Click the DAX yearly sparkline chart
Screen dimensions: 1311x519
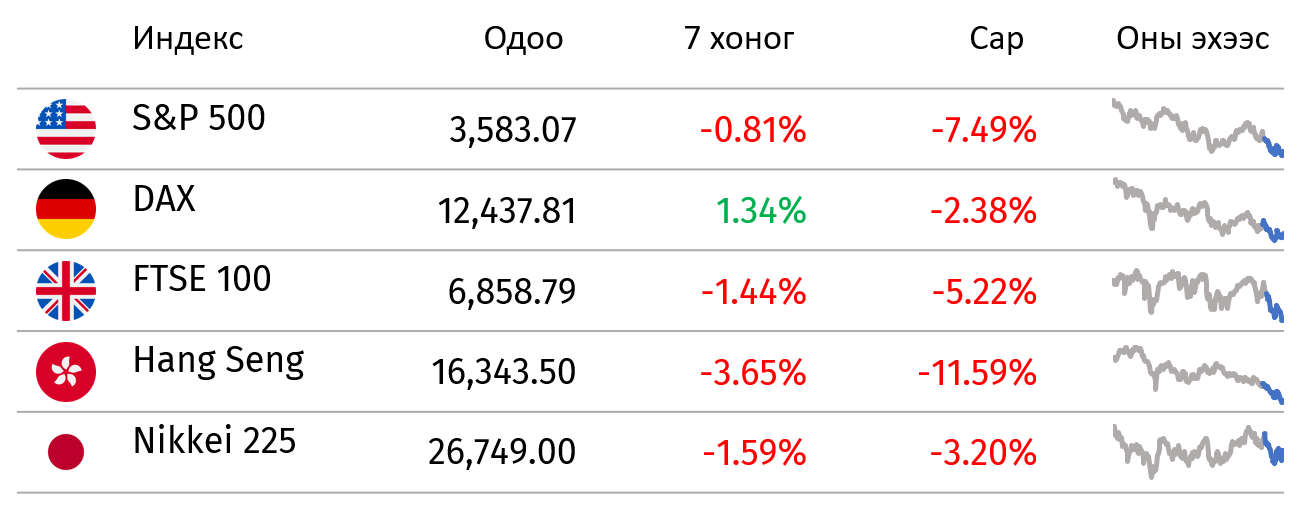point(1198,209)
